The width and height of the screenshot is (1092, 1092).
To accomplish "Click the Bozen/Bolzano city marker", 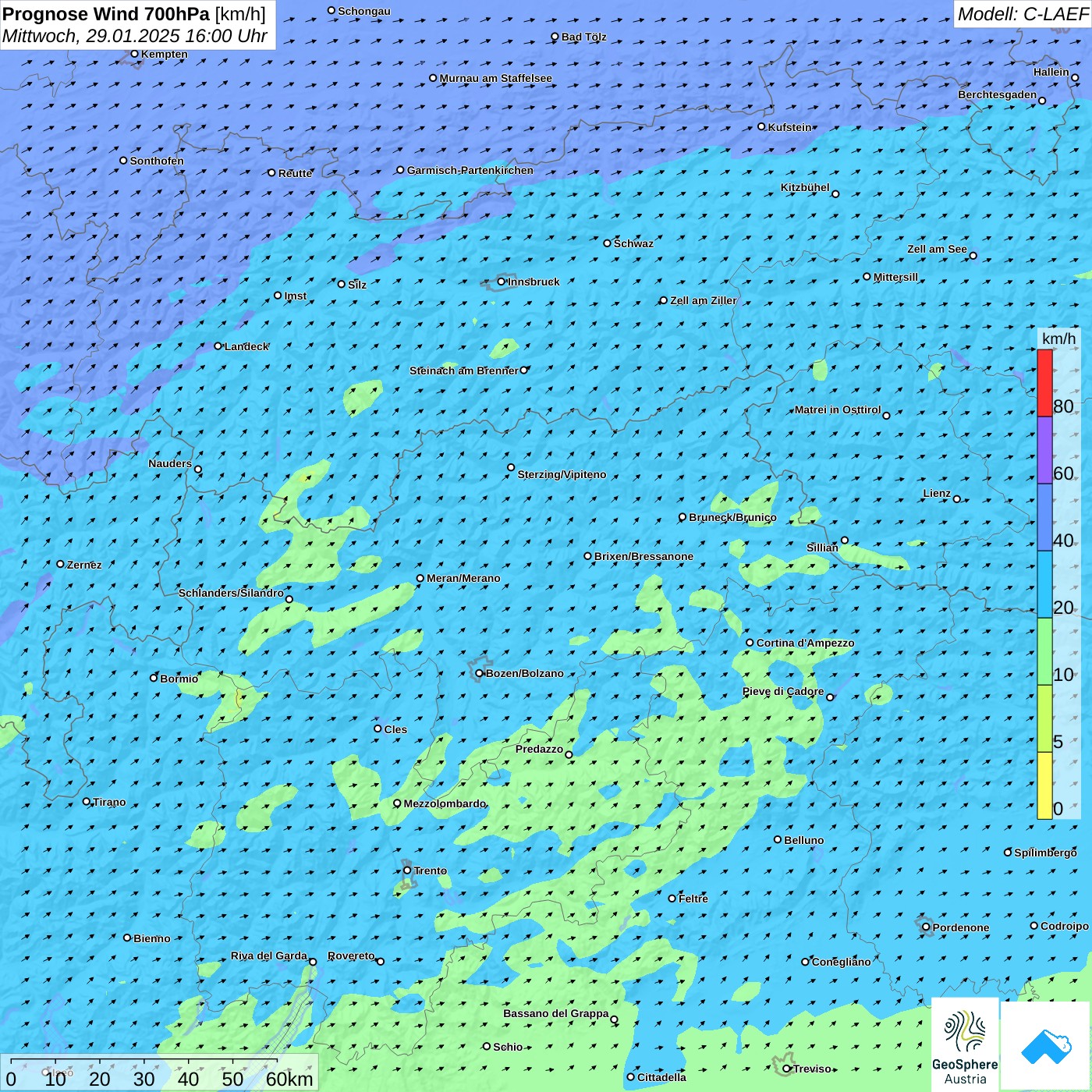I will click(480, 673).
